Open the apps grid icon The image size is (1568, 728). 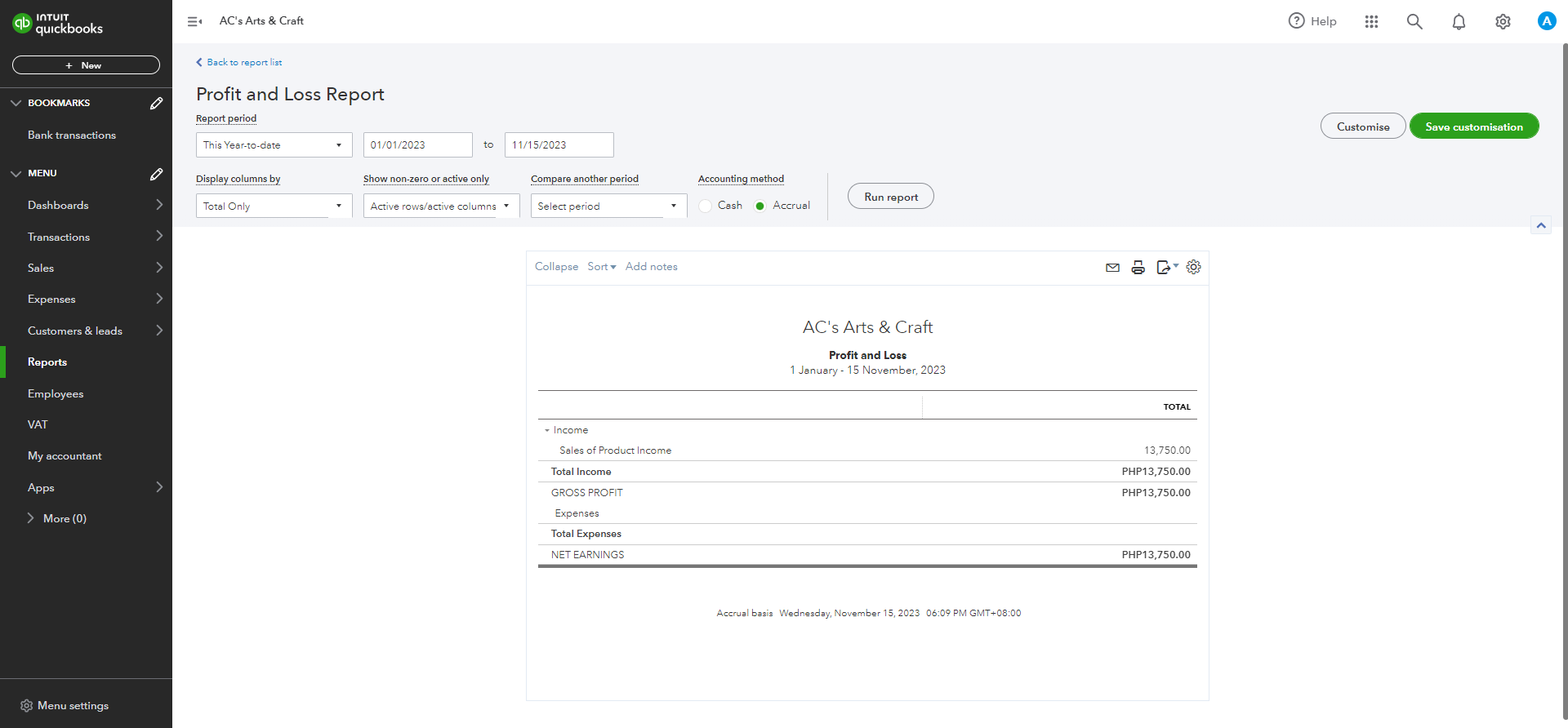point(1371,21)
